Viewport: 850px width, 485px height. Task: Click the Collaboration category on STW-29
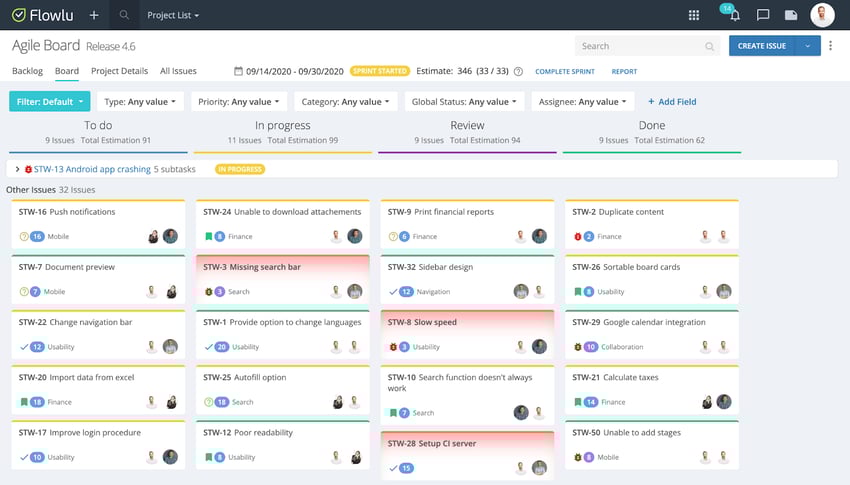pyautogui.click(x=622, y=347)
